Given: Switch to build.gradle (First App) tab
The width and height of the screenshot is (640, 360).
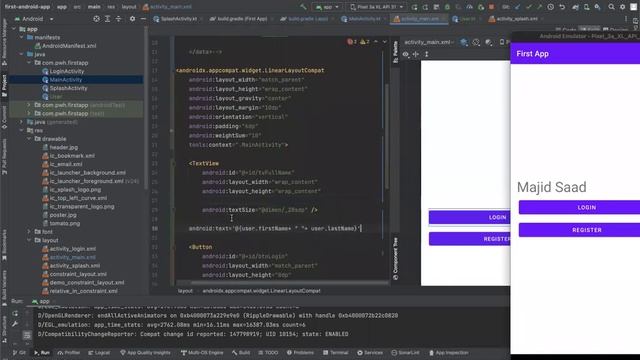Looking at the screenshot, I should (x=241, y=19).
